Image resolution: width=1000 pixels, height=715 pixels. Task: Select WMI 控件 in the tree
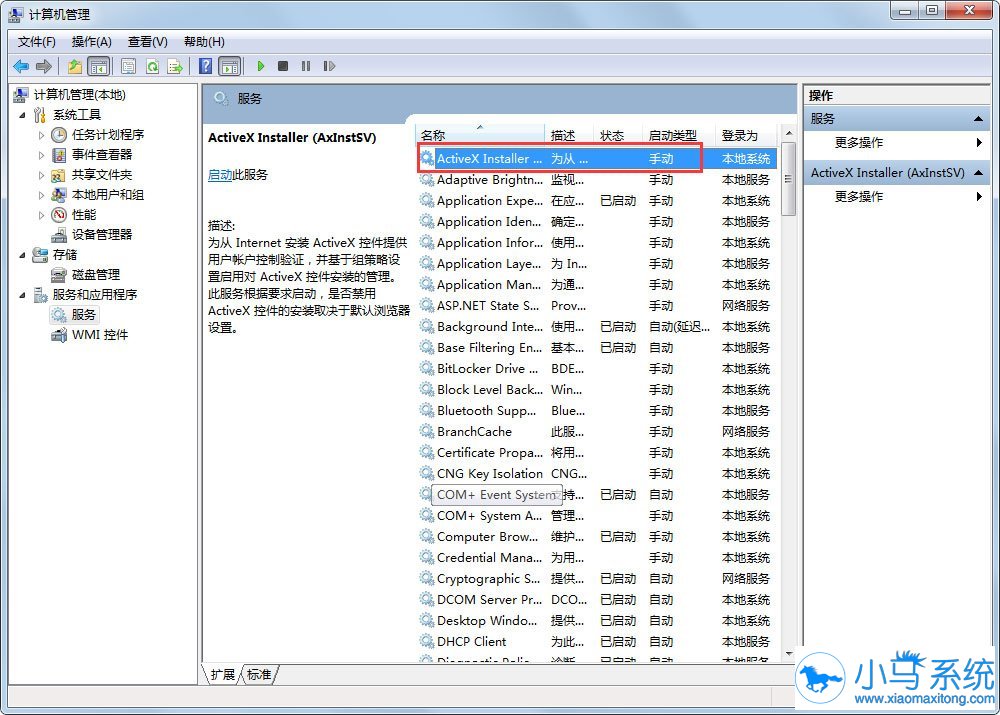pos(100,335)
